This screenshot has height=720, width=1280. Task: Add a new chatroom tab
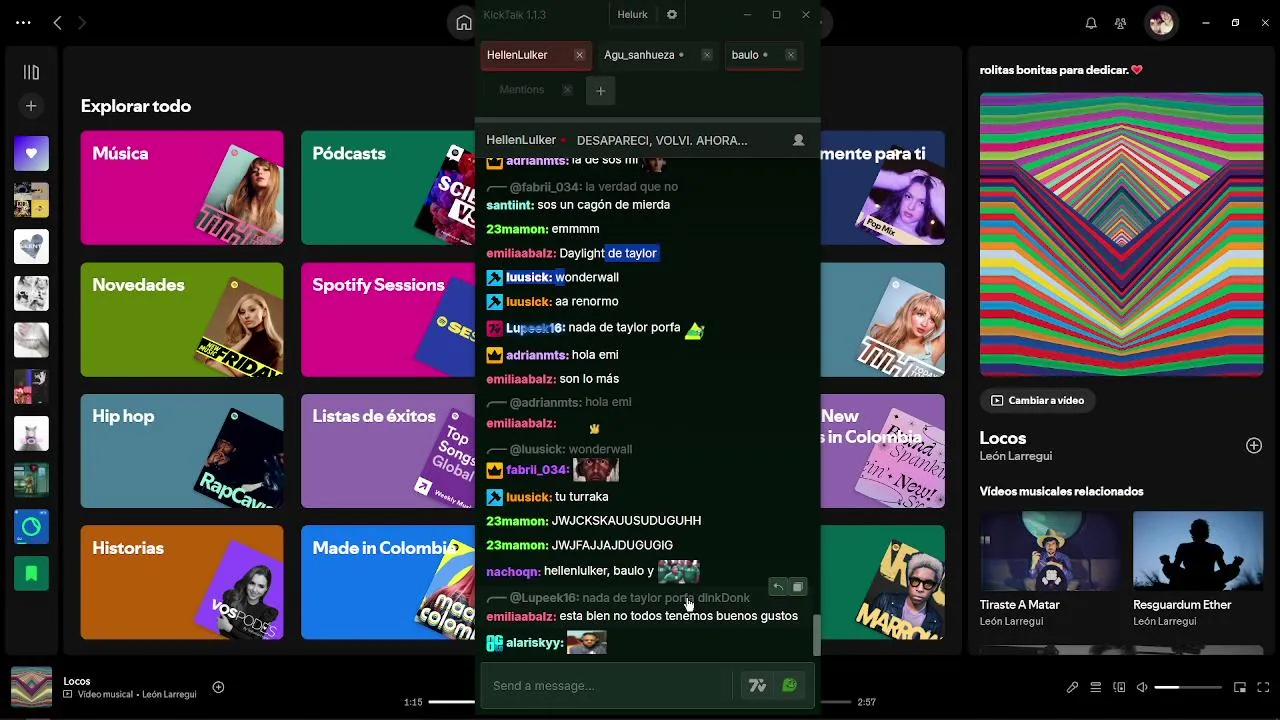[x=600, y=91]
